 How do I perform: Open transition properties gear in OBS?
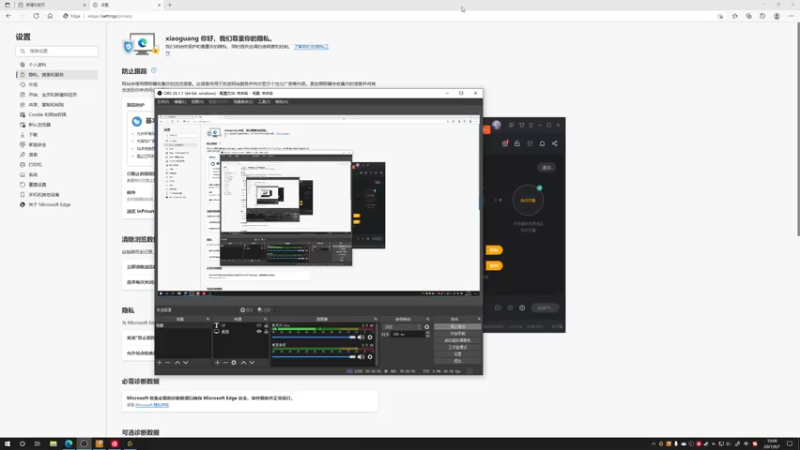(427, 327)
